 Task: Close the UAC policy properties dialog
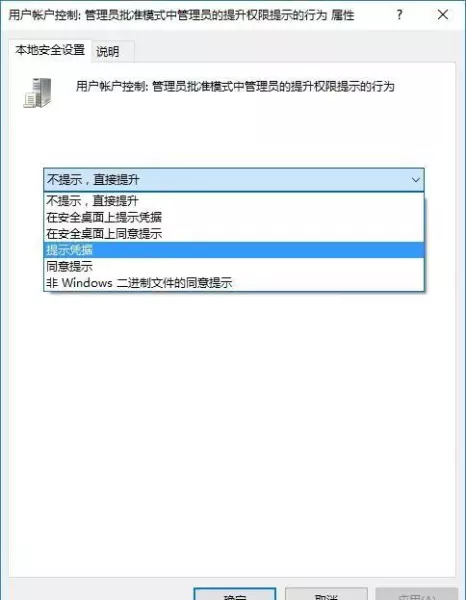[x=443, y=15]
